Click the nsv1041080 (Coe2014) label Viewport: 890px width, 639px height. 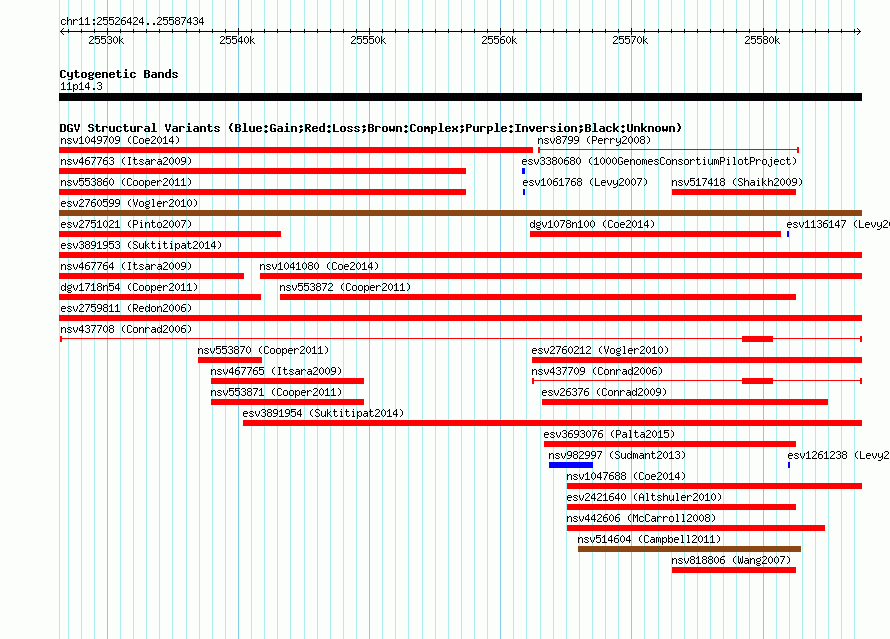[x=319, y=266]
